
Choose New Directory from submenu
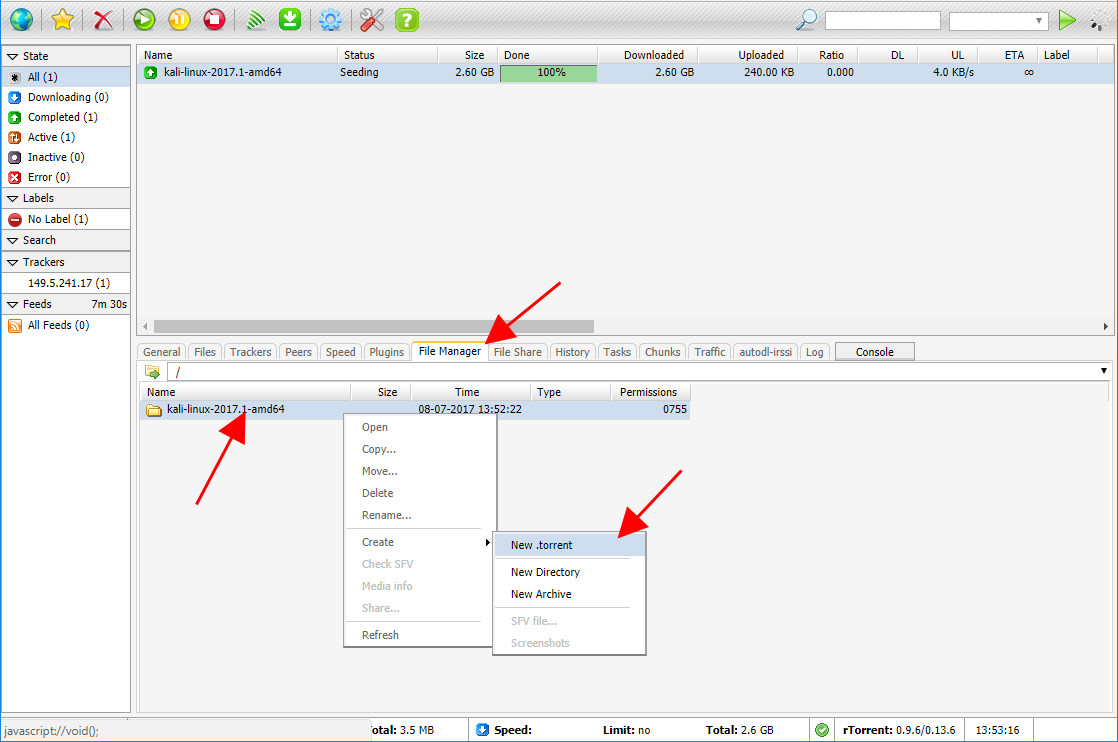pos(570,572)
